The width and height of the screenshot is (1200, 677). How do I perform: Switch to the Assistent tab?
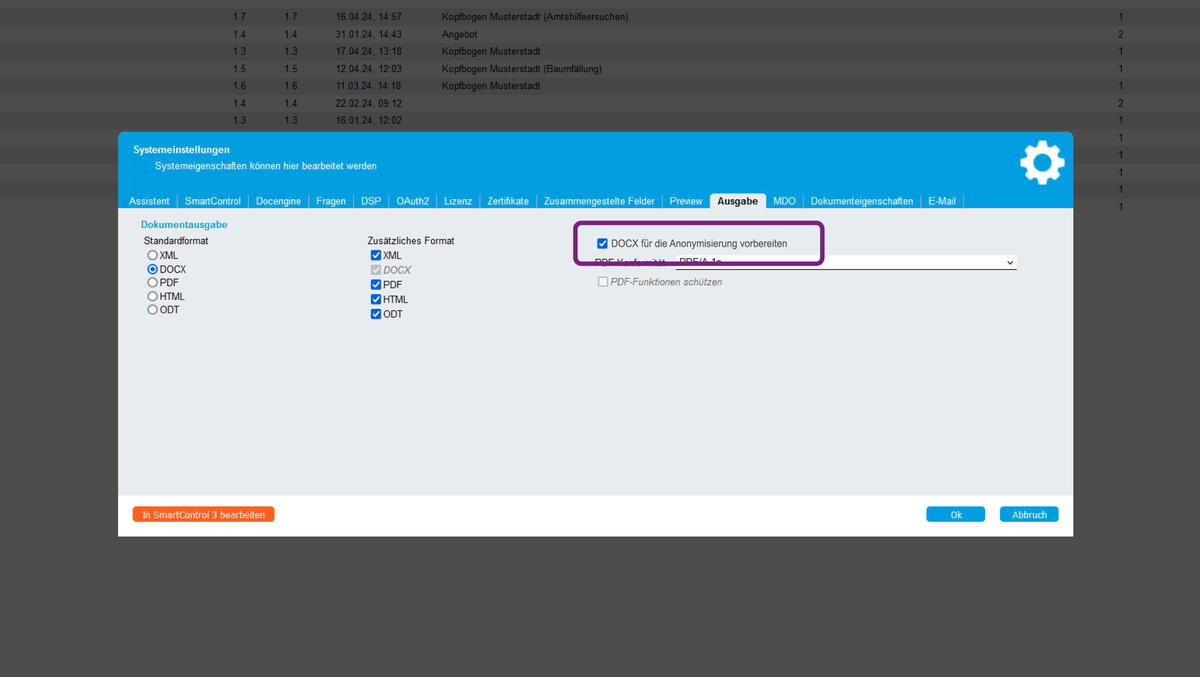click(148, 201)
